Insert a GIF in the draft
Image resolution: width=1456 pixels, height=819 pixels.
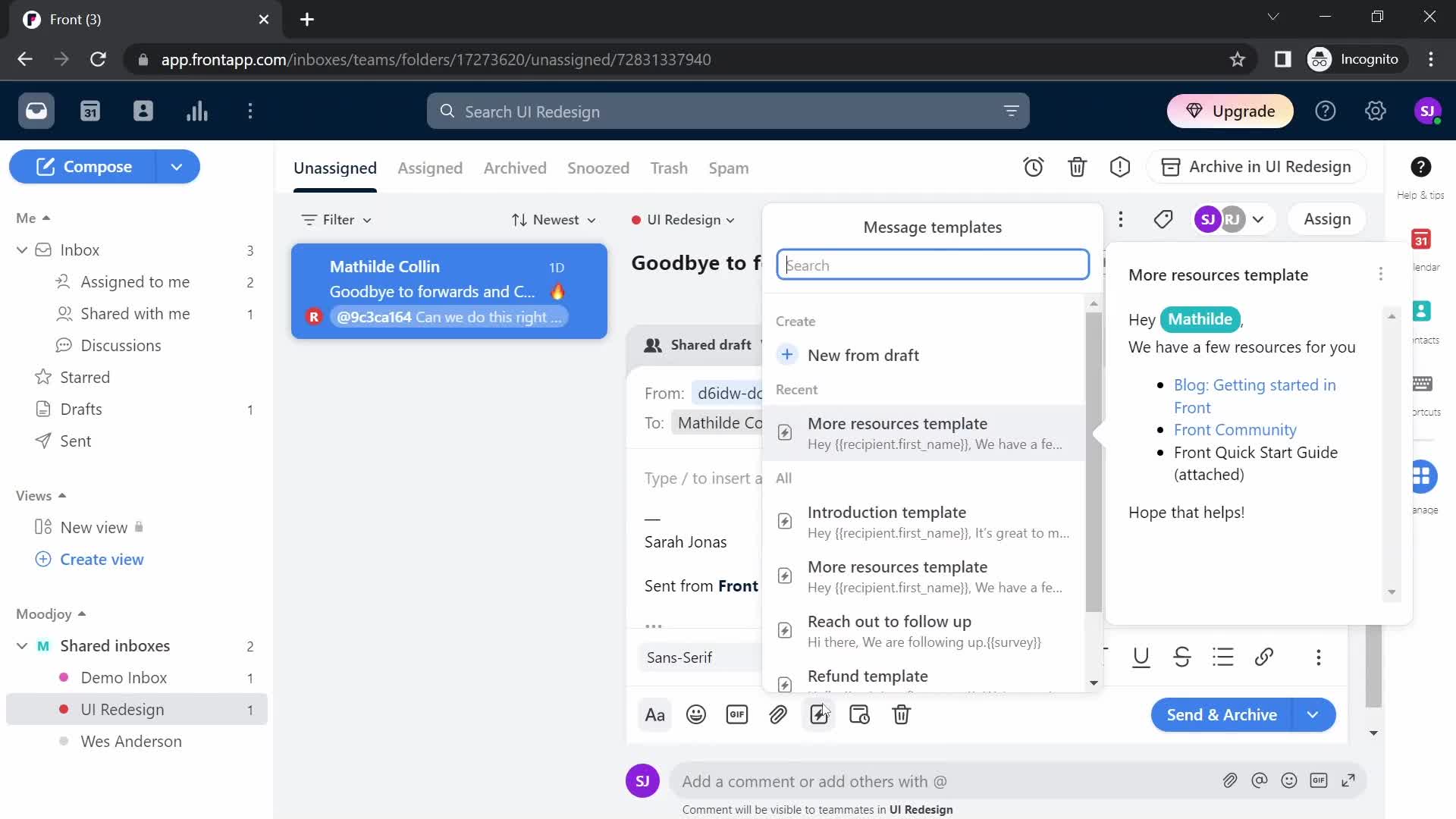pyautogui.click(x=737, y=715)
